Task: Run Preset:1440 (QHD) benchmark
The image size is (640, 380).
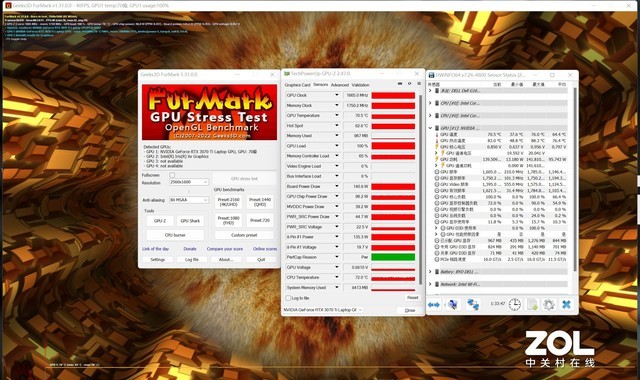Action: tap(260, 202)
